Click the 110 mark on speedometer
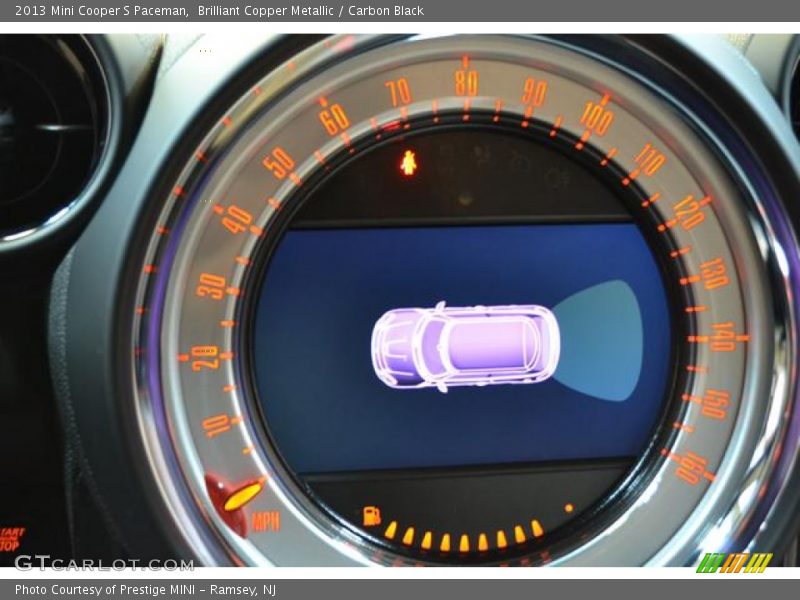The height and width of the screenshot is (600, 800). (x=649, y=160)
